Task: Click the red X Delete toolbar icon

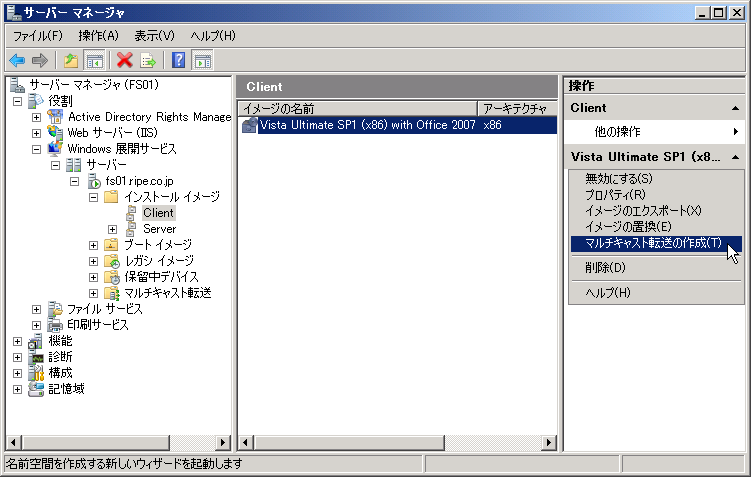Action: [x=125, y=60]
